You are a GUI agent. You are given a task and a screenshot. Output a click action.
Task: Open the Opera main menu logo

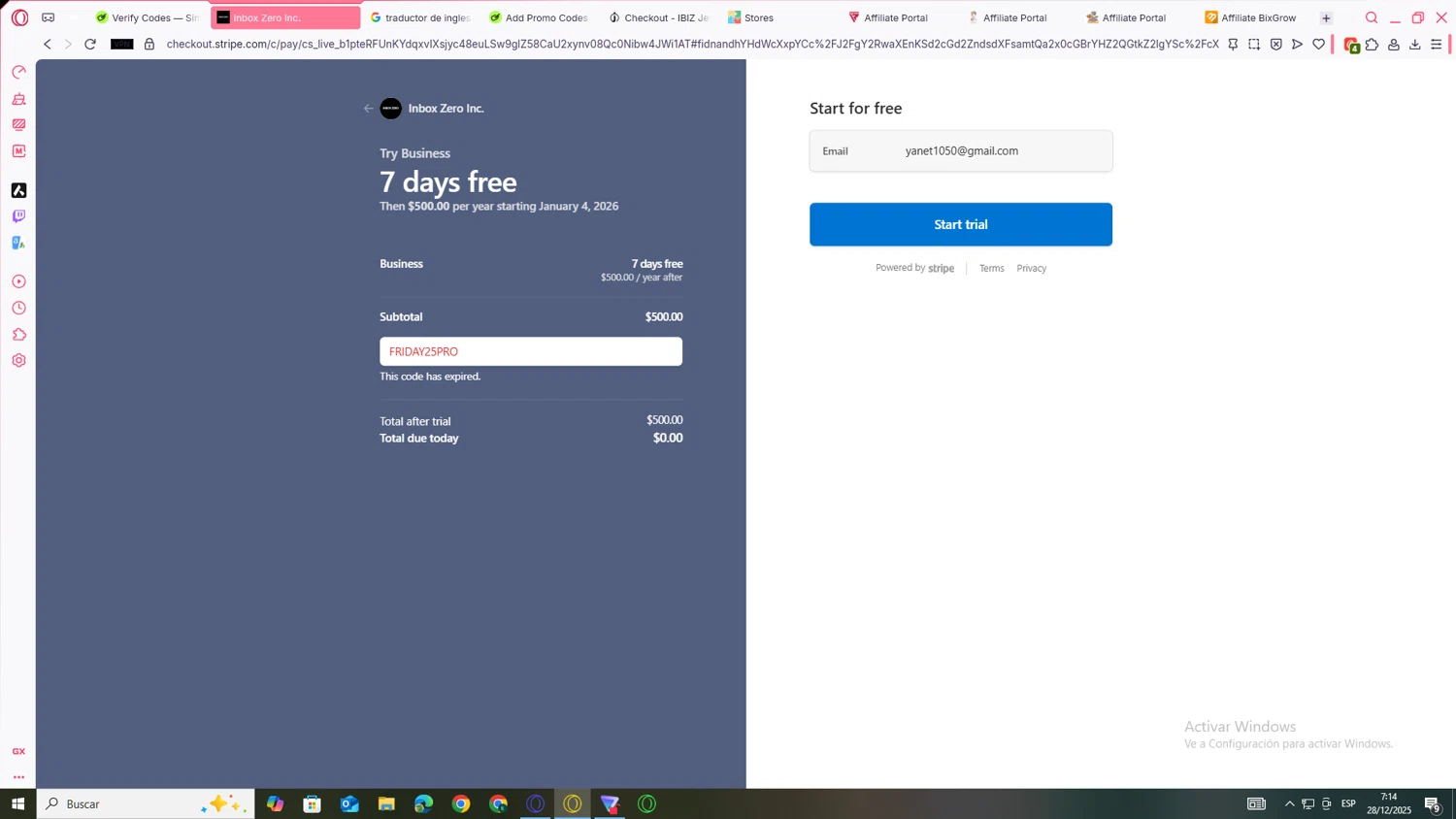point(19,17)
